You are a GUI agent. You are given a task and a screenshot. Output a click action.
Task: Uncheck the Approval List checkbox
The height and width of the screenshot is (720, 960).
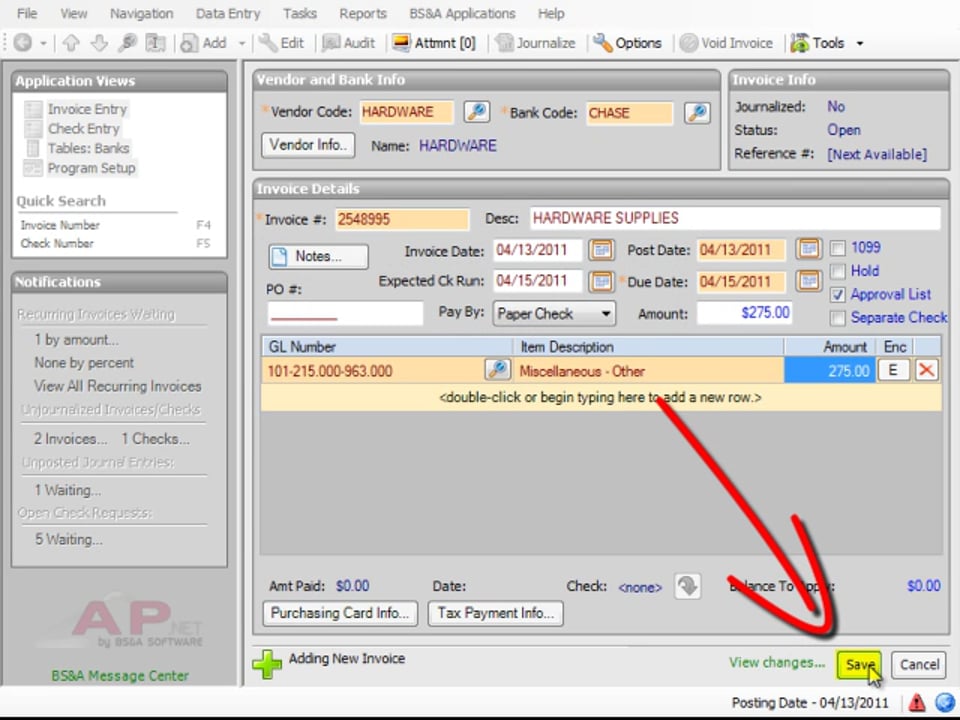838,295
